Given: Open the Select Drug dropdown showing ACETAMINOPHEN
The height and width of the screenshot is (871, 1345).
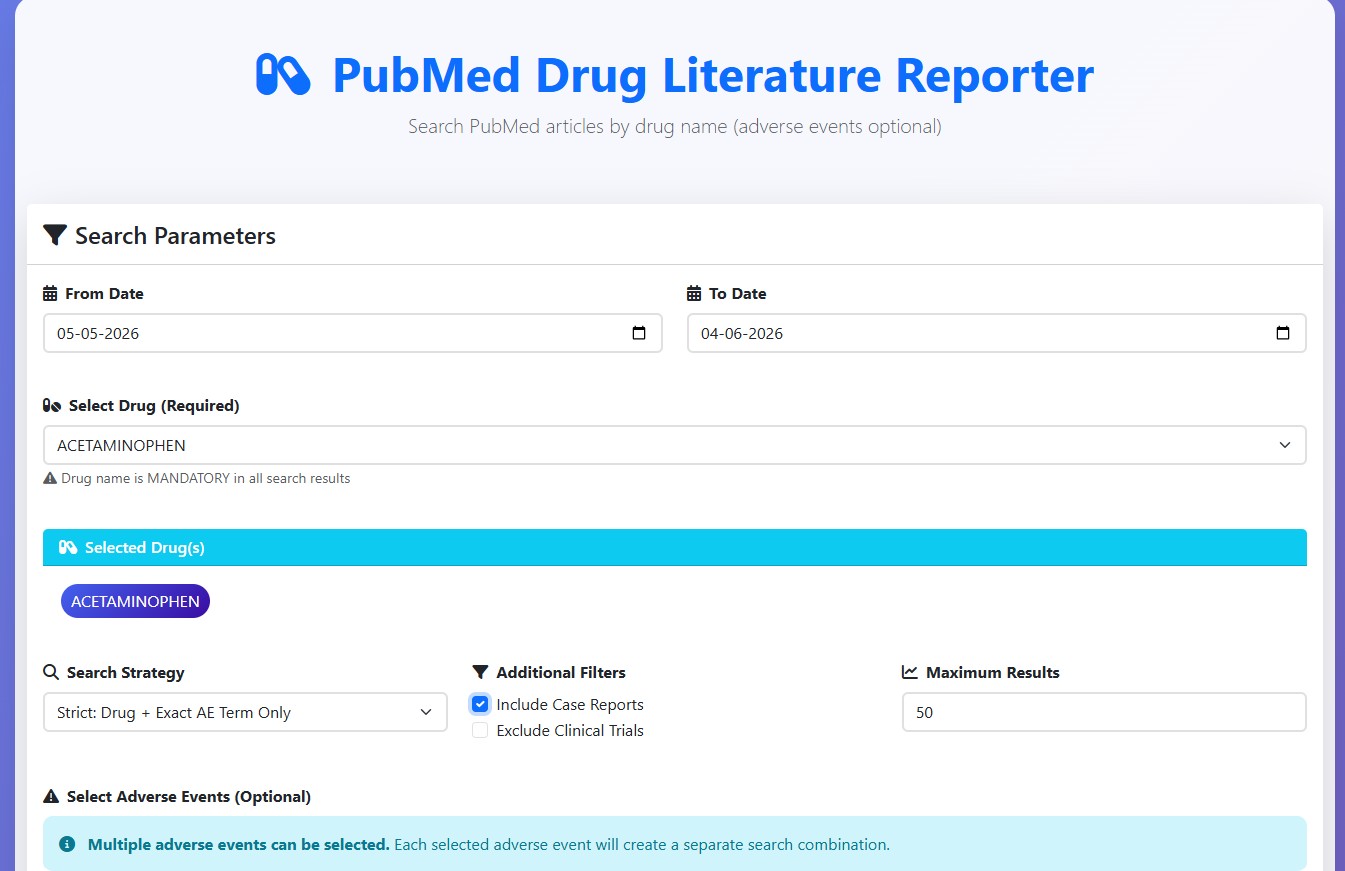Looking at the screenshot, I should [675, 445].
